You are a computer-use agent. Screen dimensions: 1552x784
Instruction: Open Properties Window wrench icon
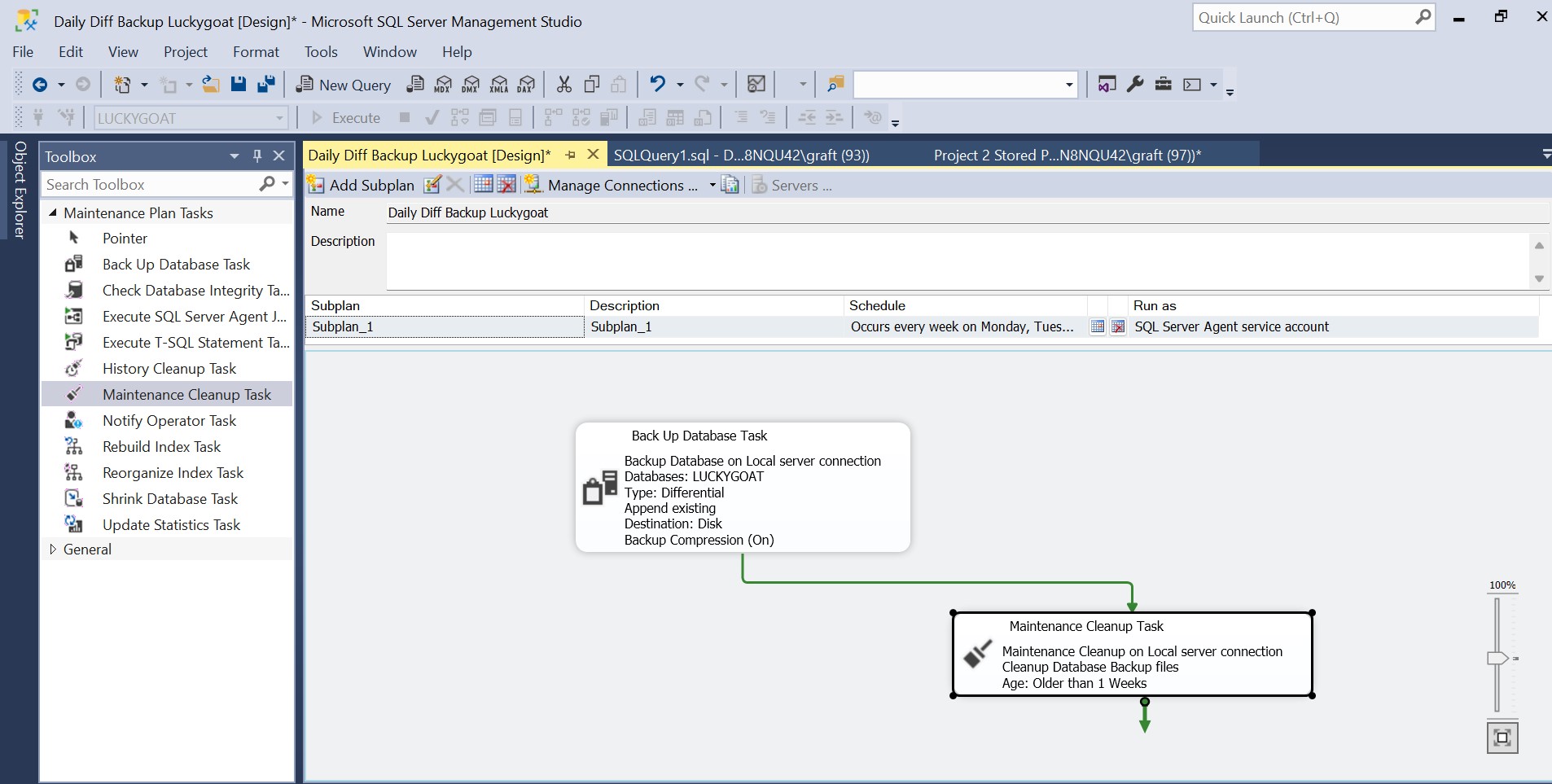tap(1135, 84)
